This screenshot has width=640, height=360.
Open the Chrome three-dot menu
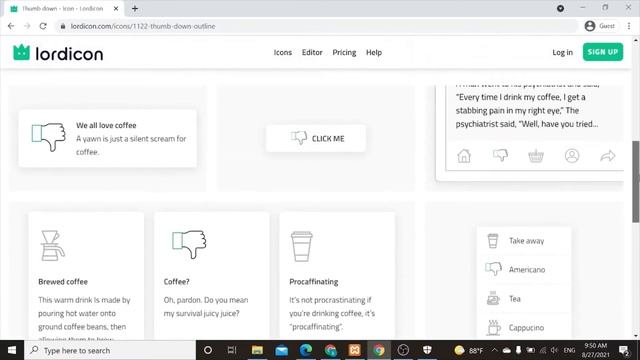click(629, 26)
